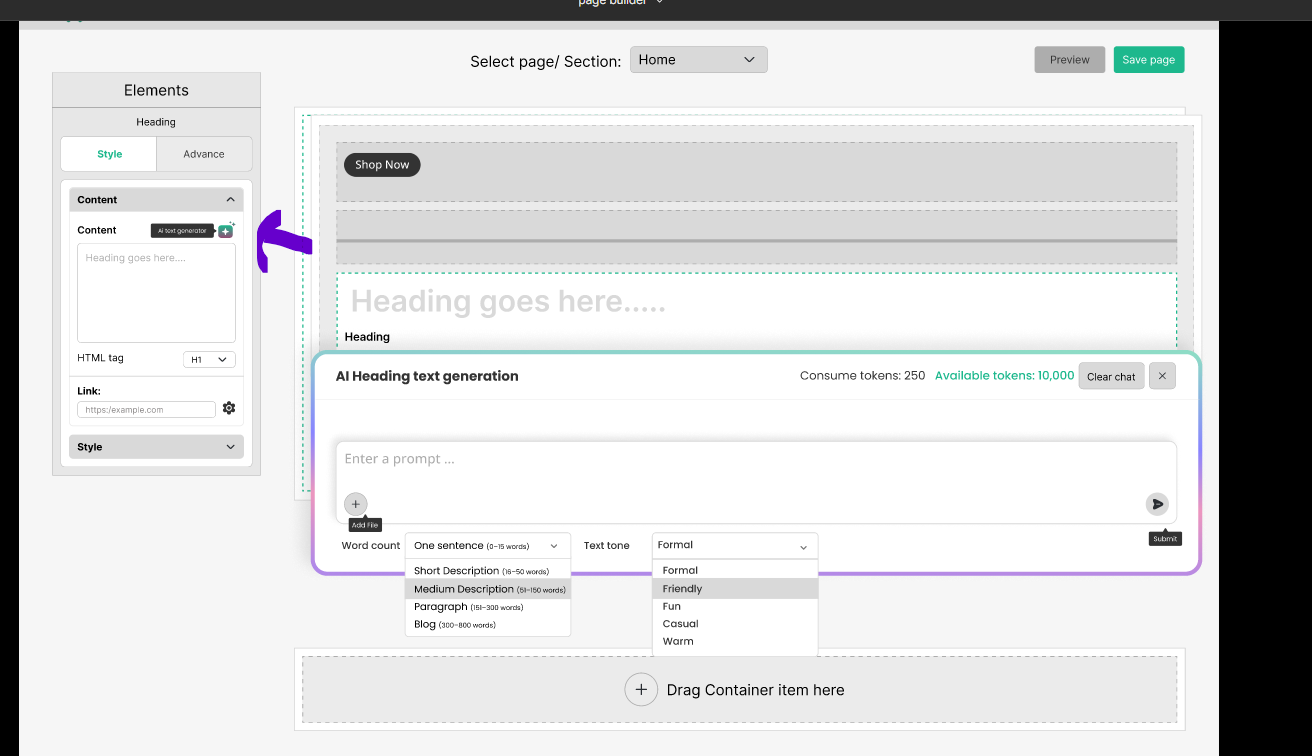Open the Select page Home dropdown
The image size is (1312, 756).
tap(698, 60)
